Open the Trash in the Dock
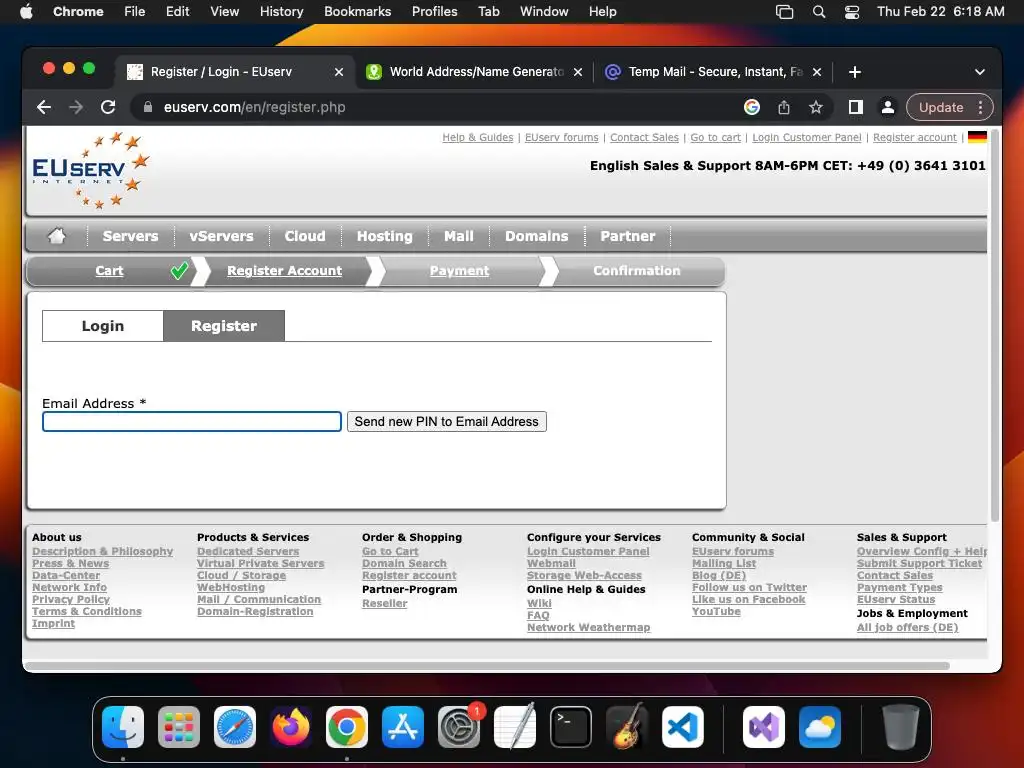1024x768 pixels. (901, 727)
